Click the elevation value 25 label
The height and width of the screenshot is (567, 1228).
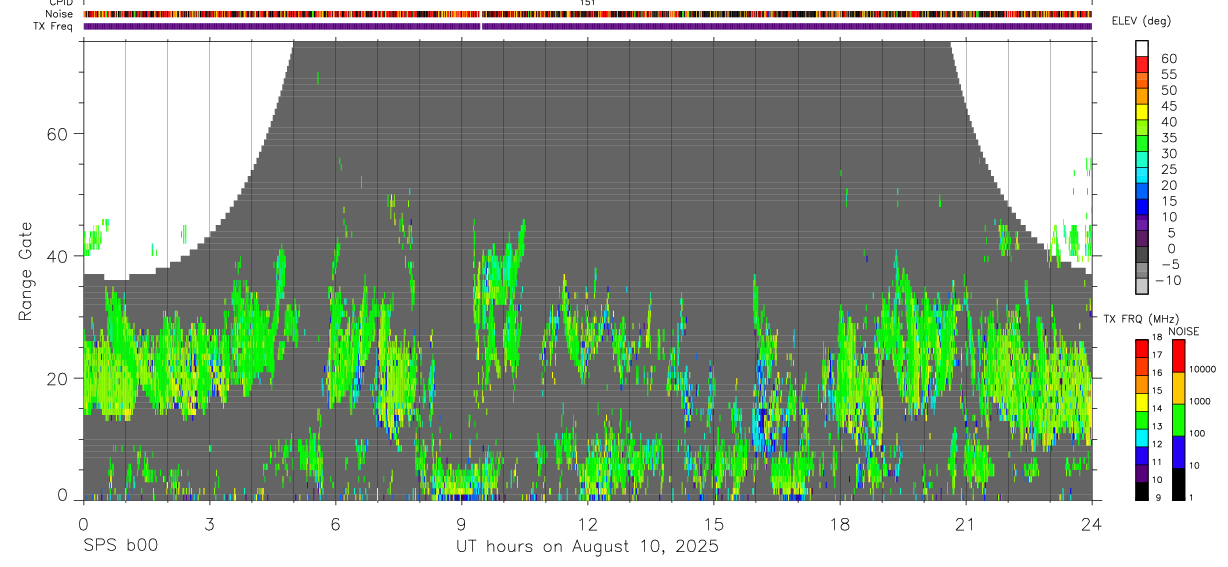[x=1169, y=170]
